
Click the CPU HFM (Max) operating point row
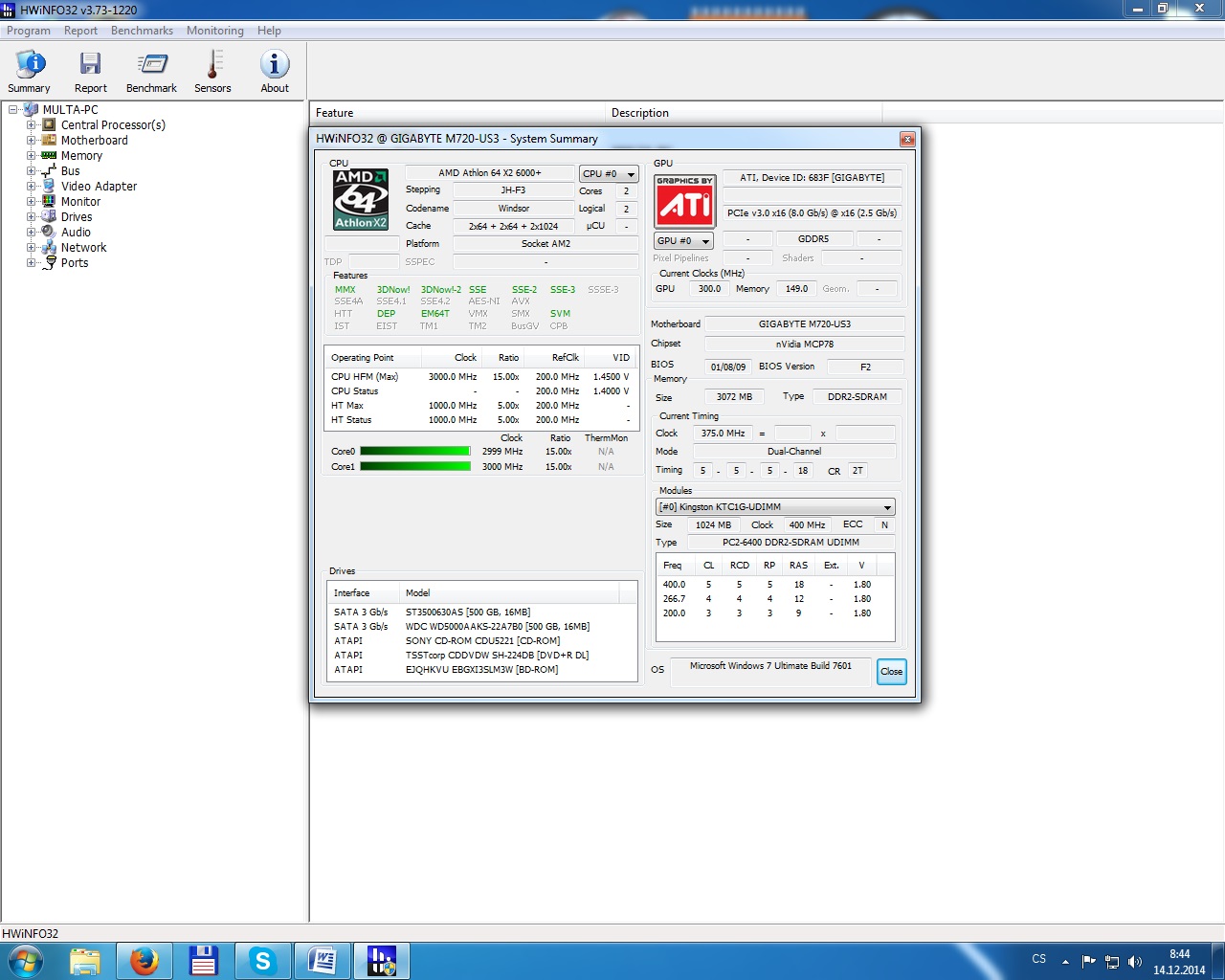coord(480,376)
